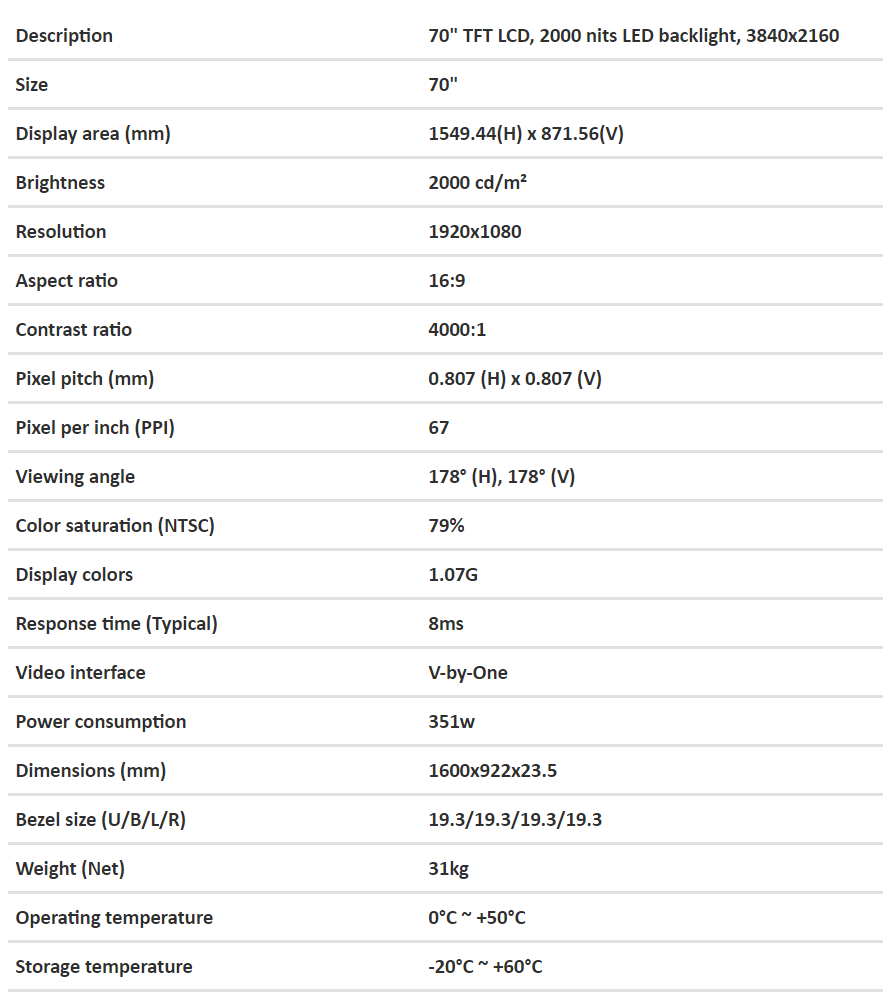The height and width of the screenshot is (999, 883).
Task: Click the 1920x1080 resolution value
Action: click(x=475, y=232)
